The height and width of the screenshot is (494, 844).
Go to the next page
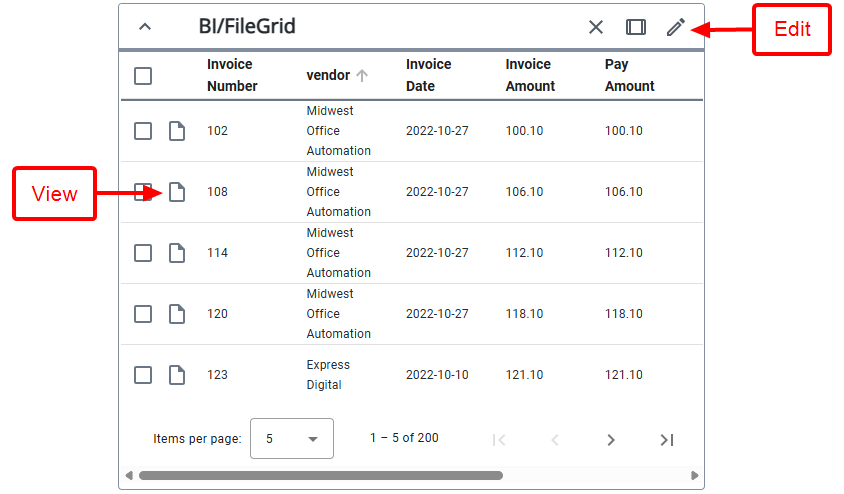(x=611, y=440)
